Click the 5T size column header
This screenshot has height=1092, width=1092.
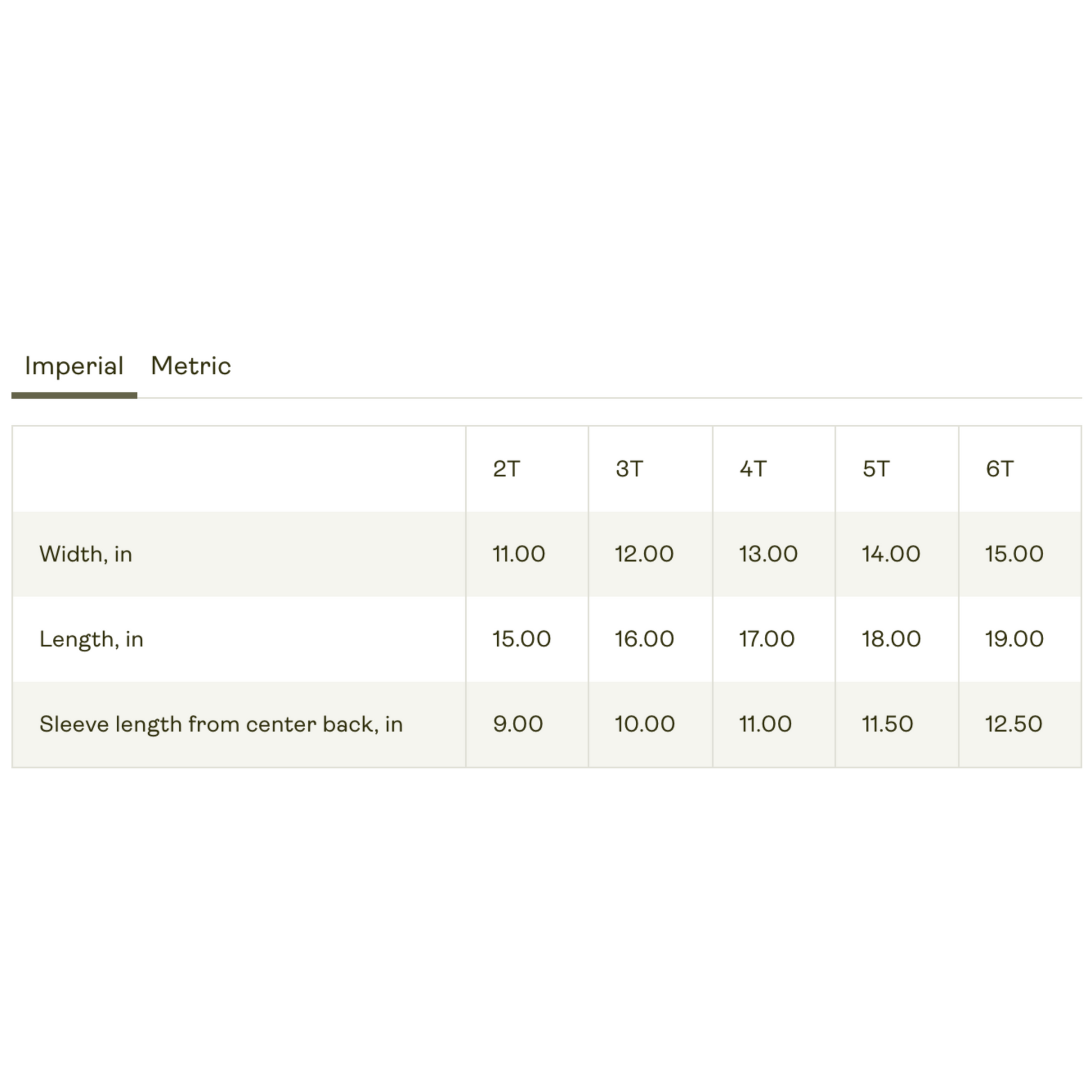[x=876, y=469]
